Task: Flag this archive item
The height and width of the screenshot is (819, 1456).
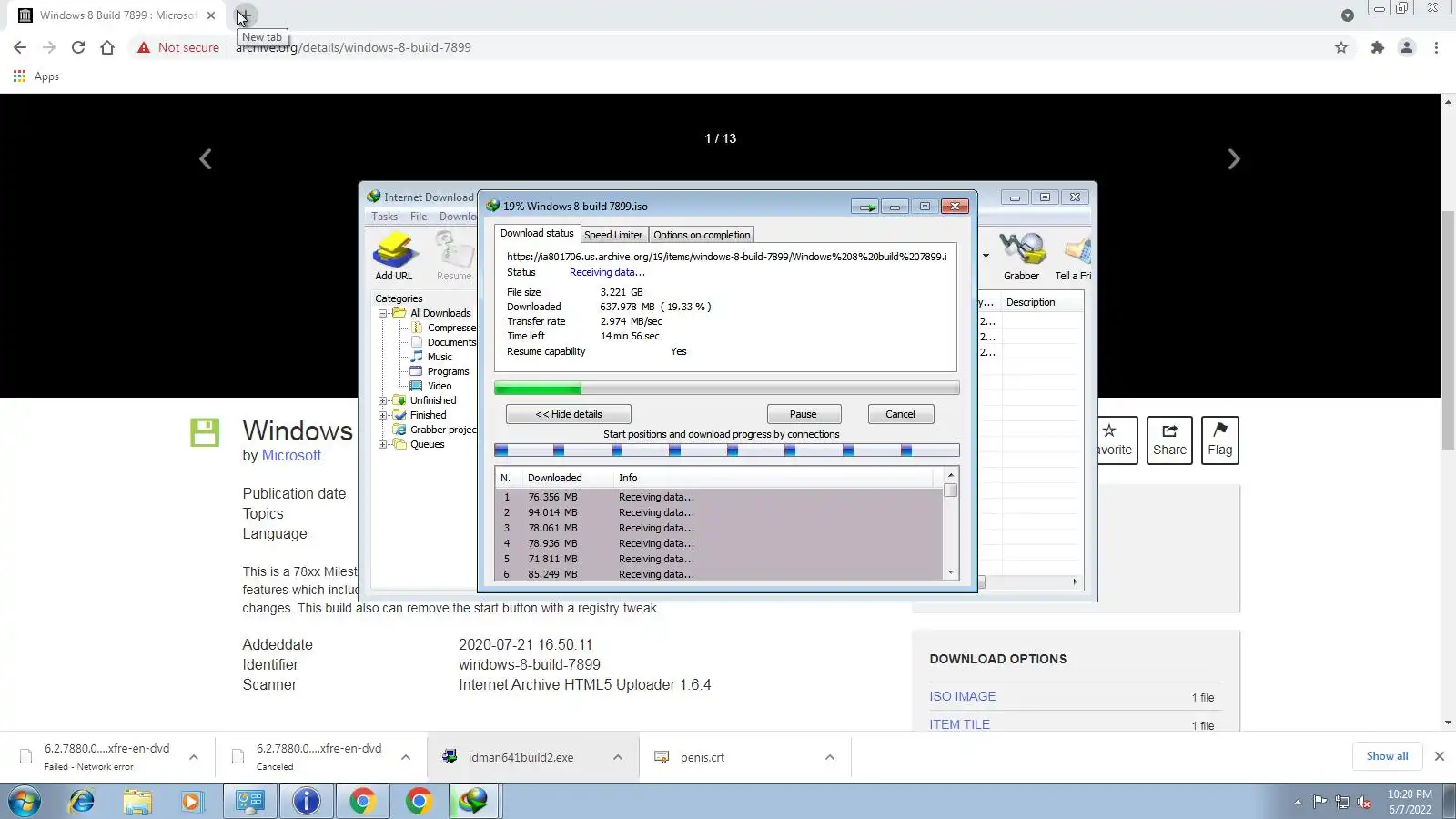Action: click(x=1220, y=440)
